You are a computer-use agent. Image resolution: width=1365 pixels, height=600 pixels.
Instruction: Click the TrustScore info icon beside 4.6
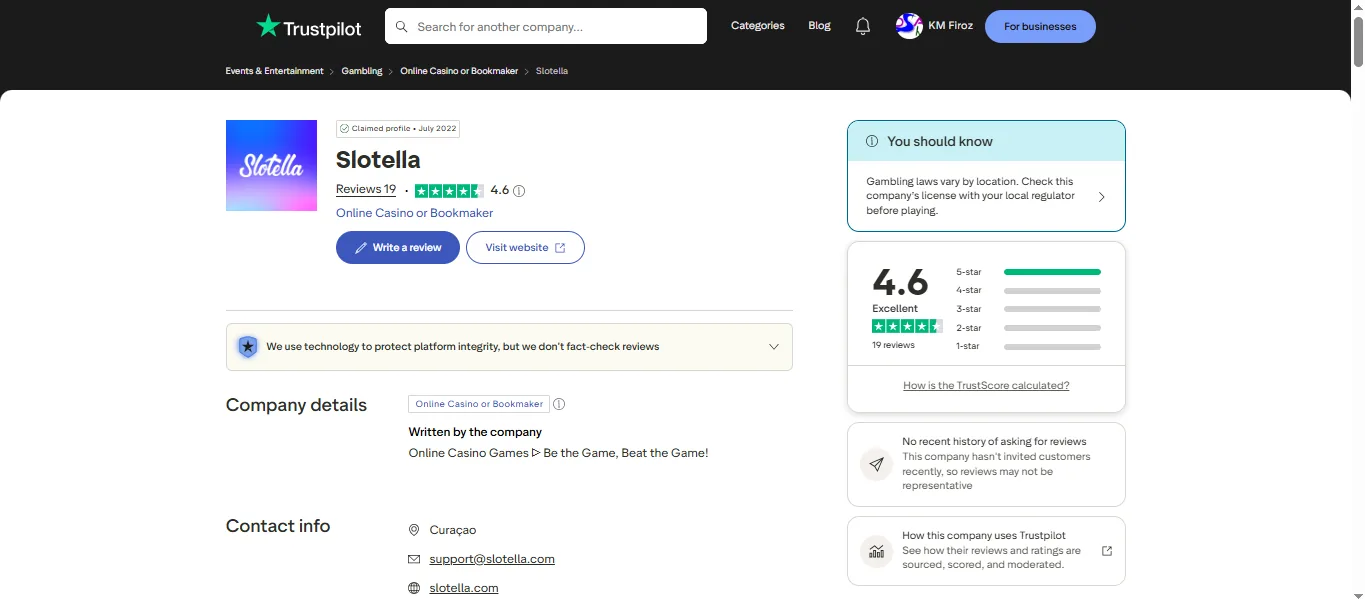519,191
